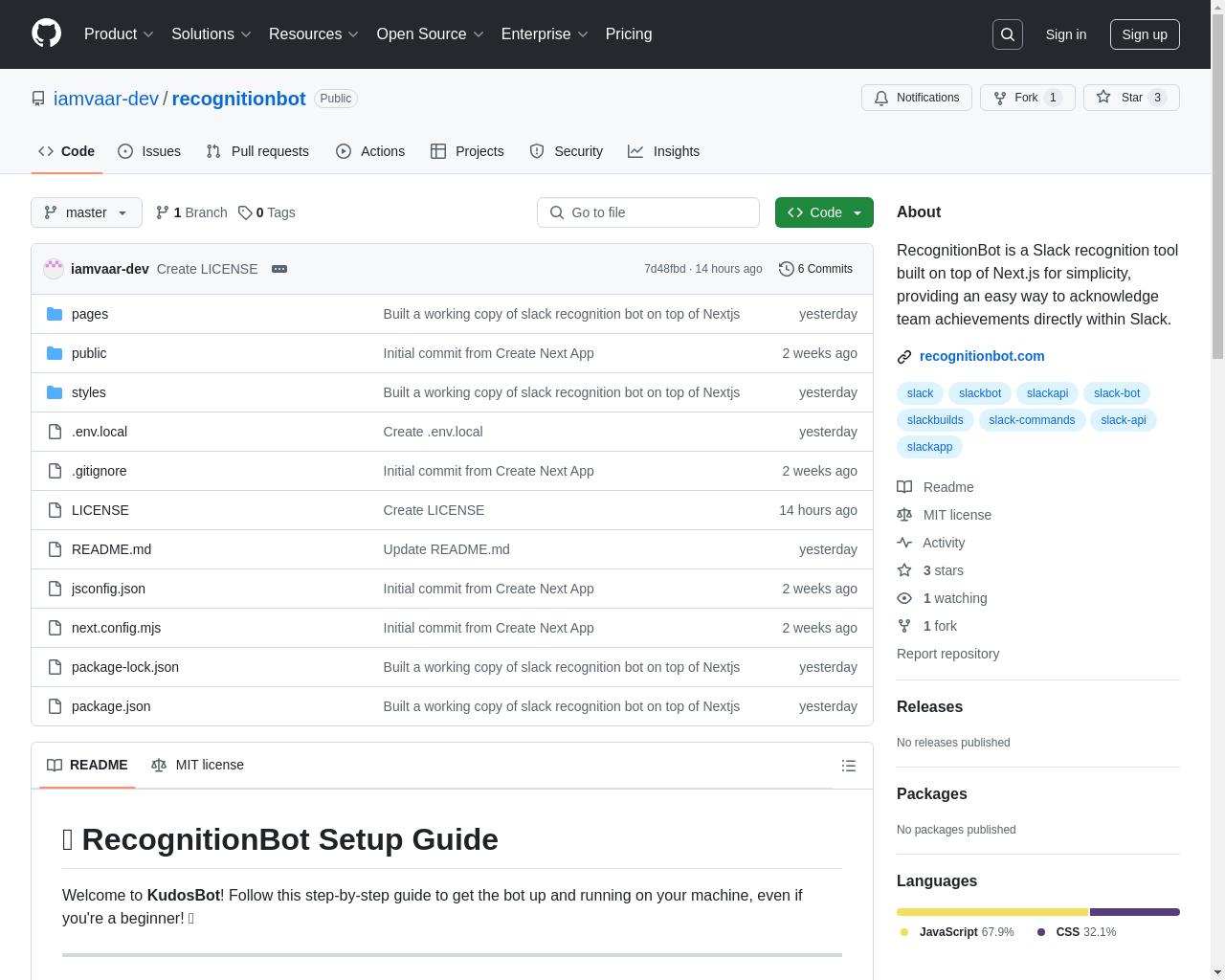This screenshot has height=980, width=1225.
Task: Expand the Enterprise menu
Action: (x=545, y=34)
